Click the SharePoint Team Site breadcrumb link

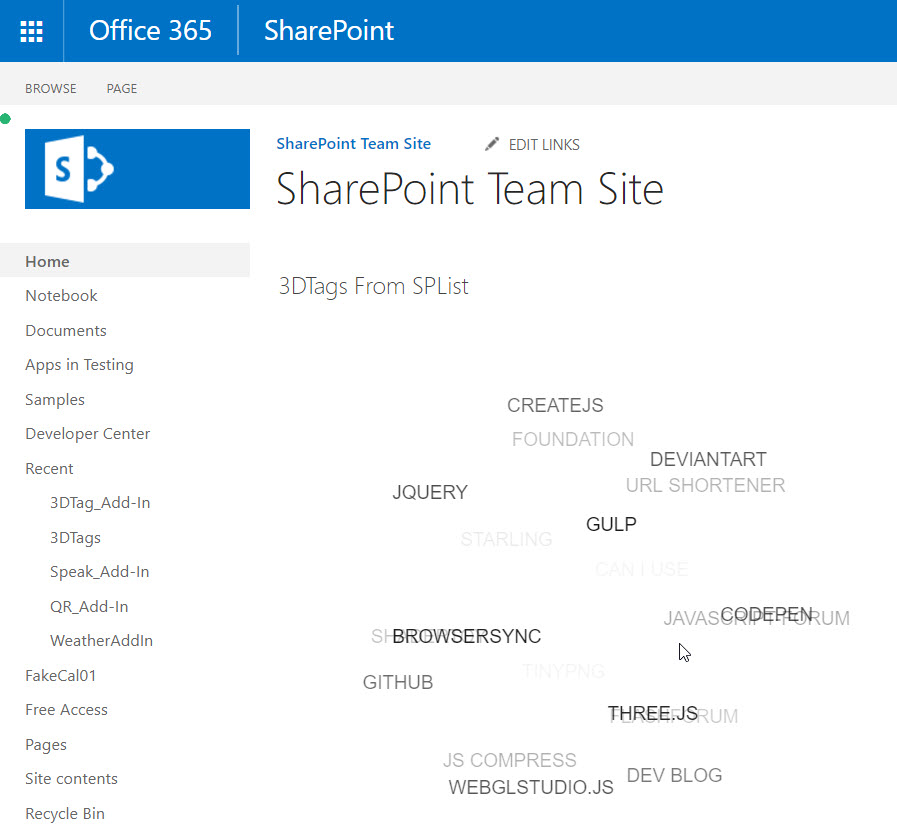353,144
